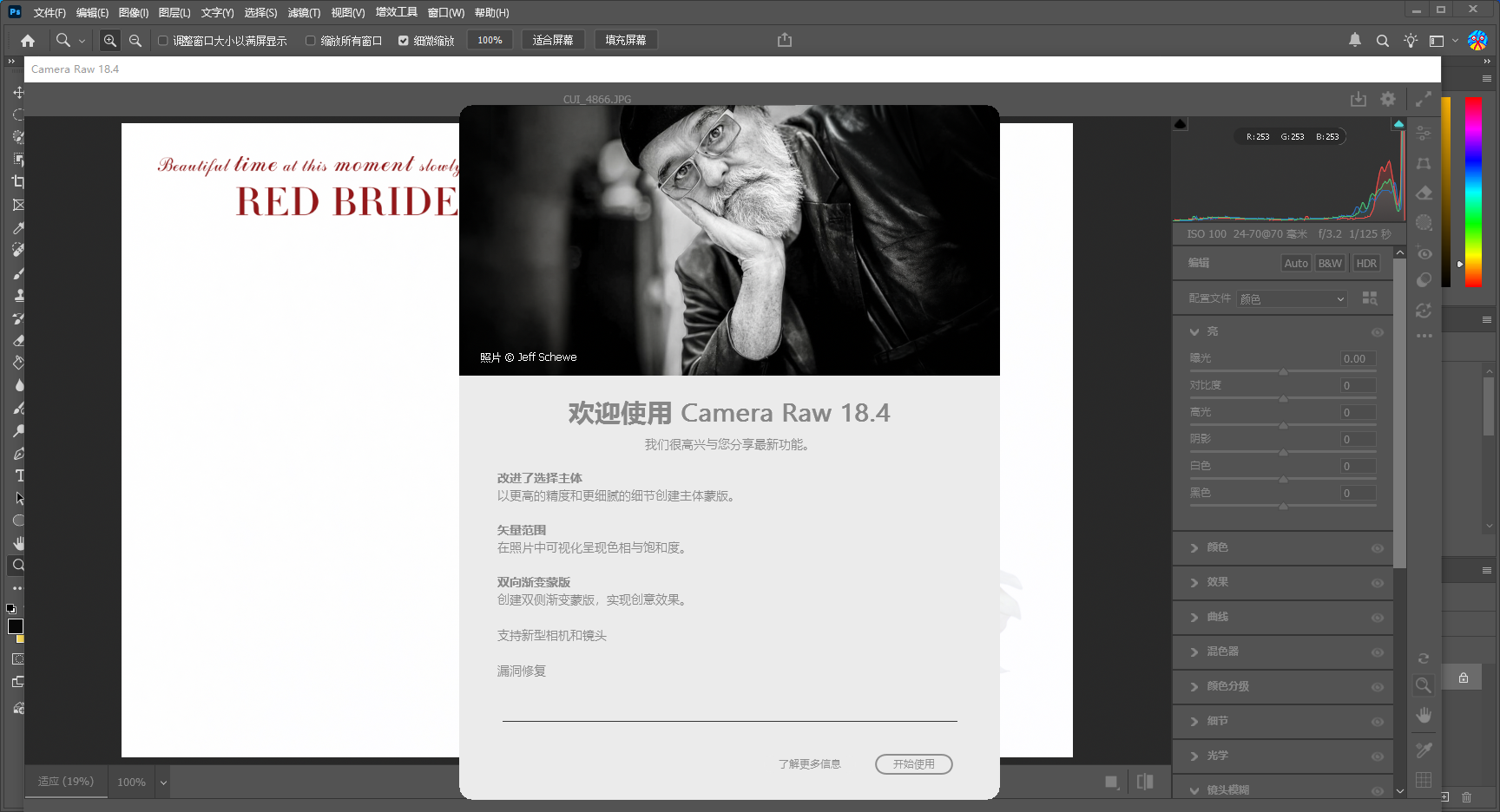The image size is (1500, 812).
Task: Open the 图像(I) menu
Action: click(134, 13)
